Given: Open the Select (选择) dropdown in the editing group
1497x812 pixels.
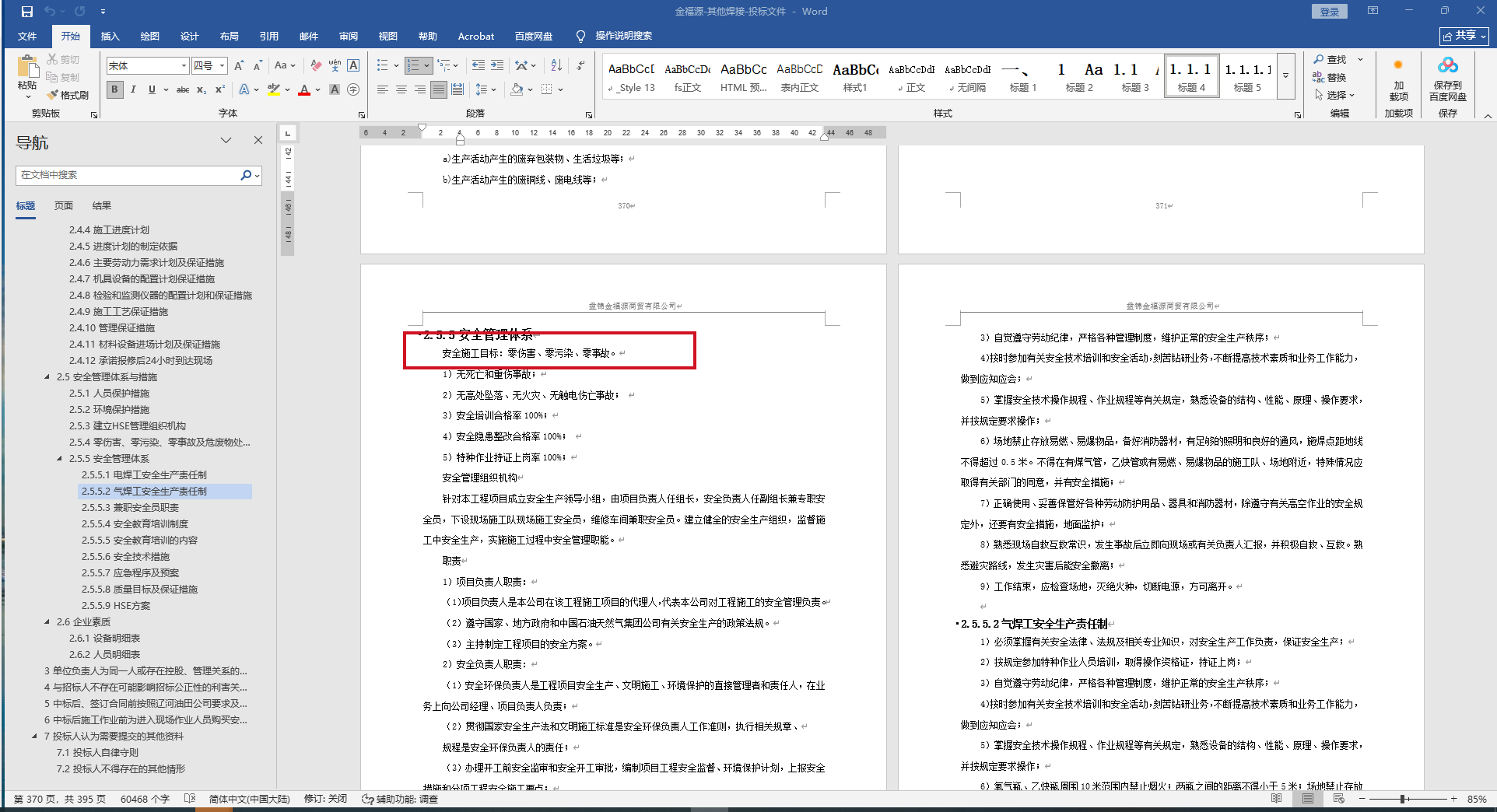Looking at the screenshot, I should click(1335, 95).
